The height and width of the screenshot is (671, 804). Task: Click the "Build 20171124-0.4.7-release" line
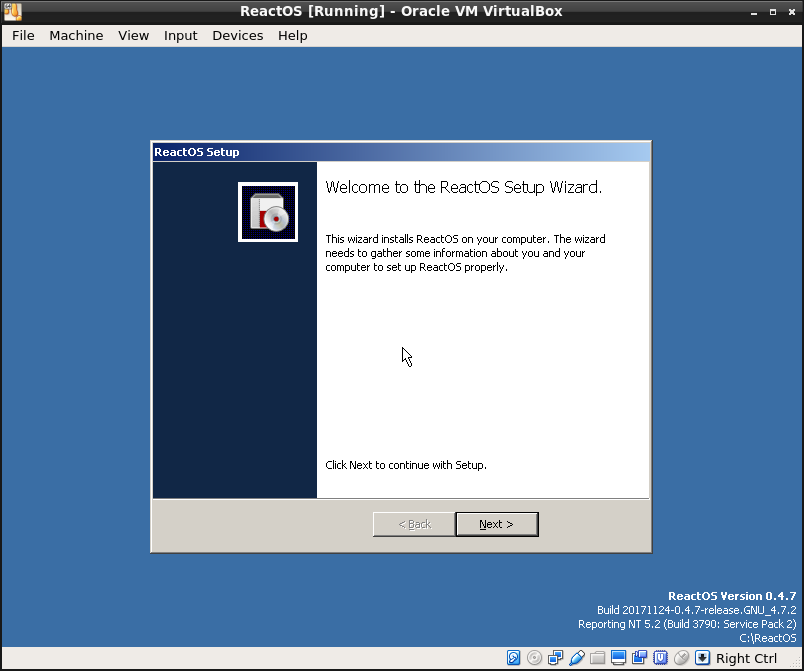(696, 610)
